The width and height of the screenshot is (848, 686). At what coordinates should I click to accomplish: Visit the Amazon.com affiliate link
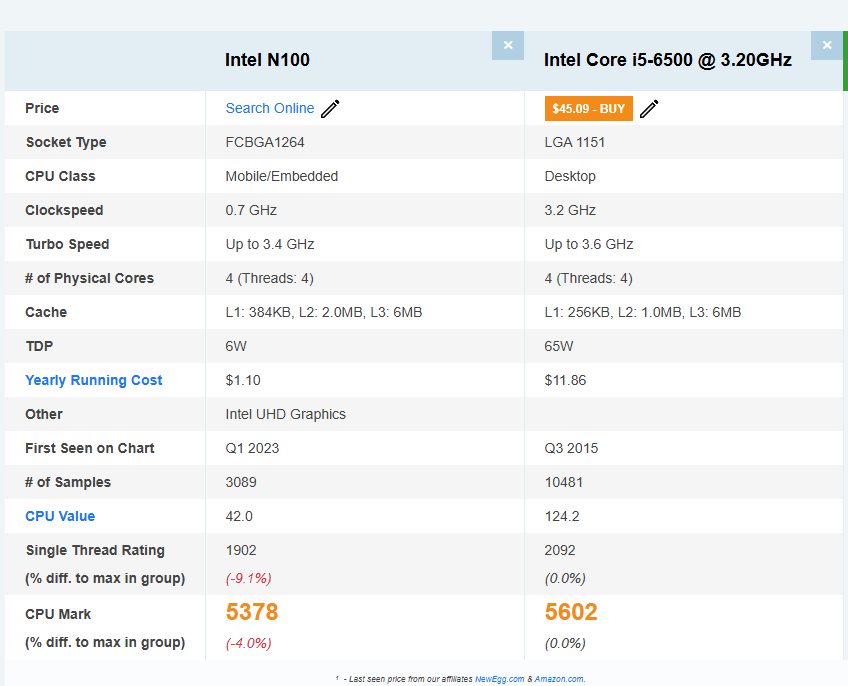[x=558, y=679]
